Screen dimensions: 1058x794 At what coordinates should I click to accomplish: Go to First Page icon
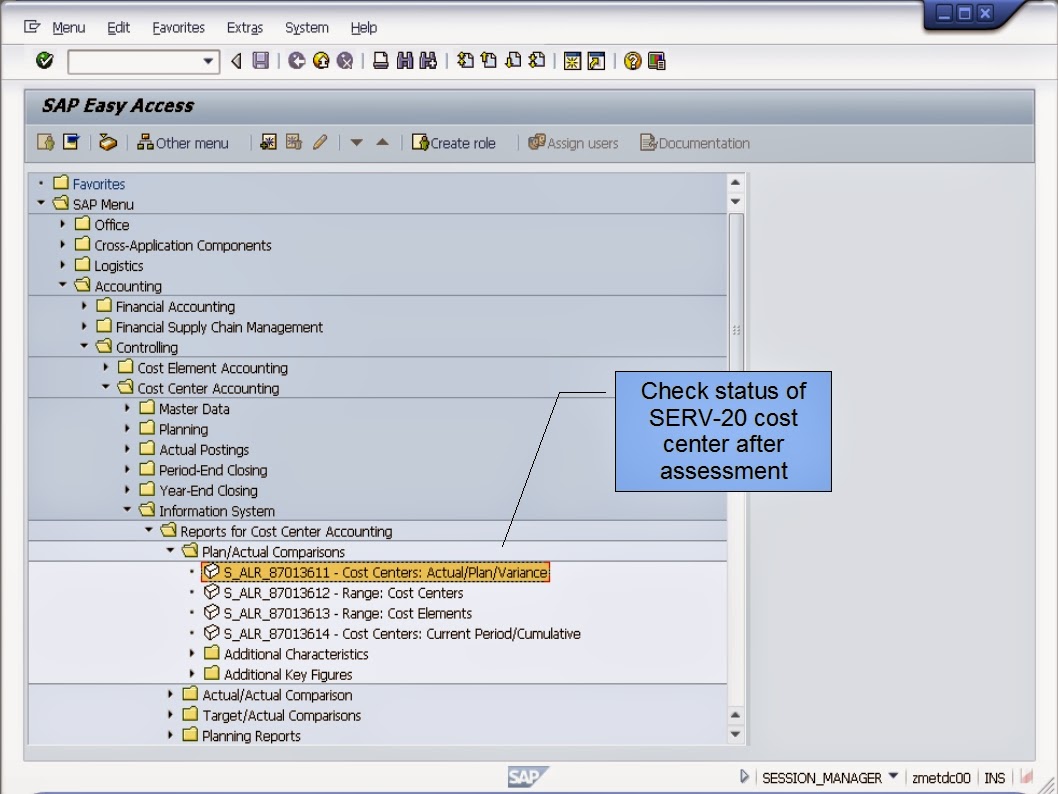pyautogui.click(x=465, y=61)
